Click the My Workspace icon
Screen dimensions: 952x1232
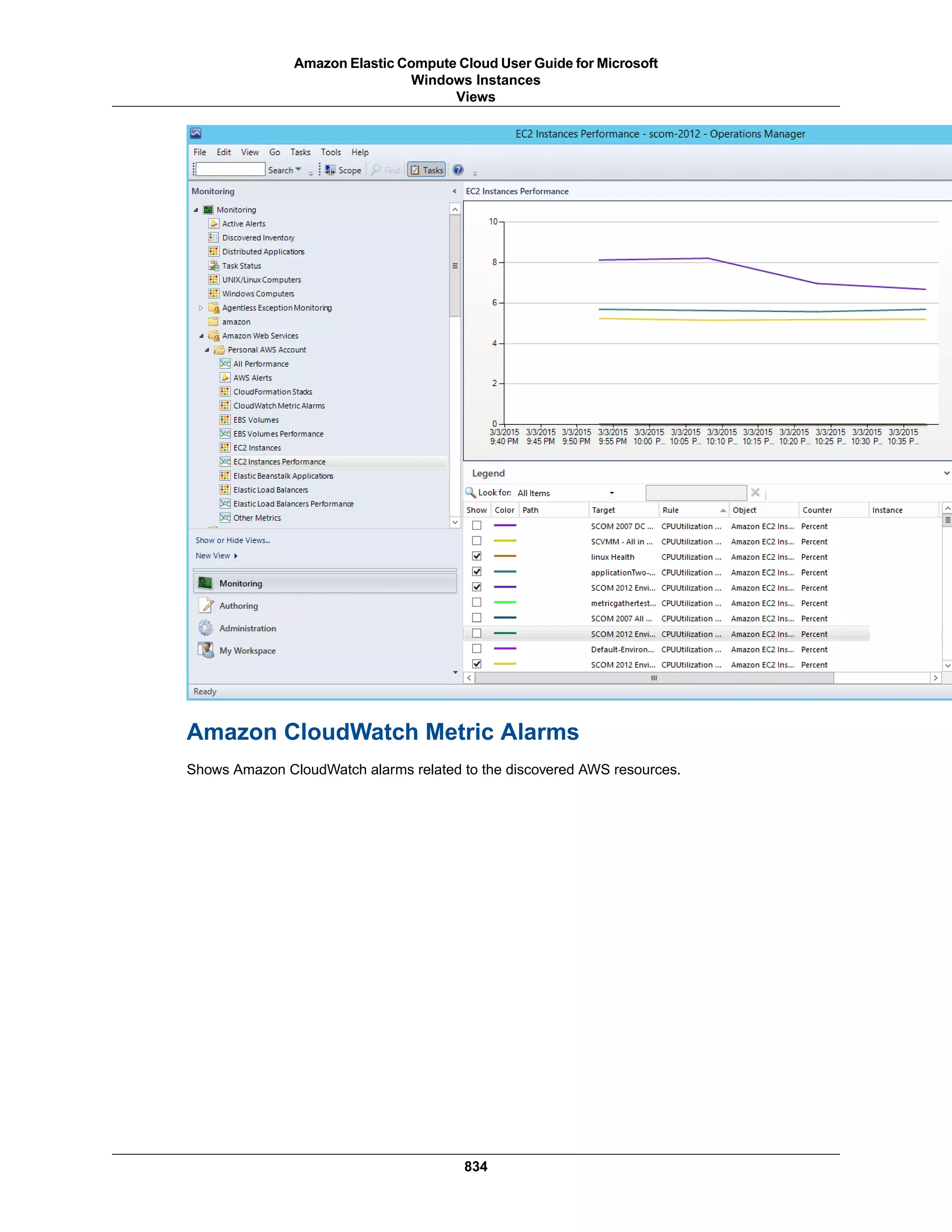[x=206, y=650]
